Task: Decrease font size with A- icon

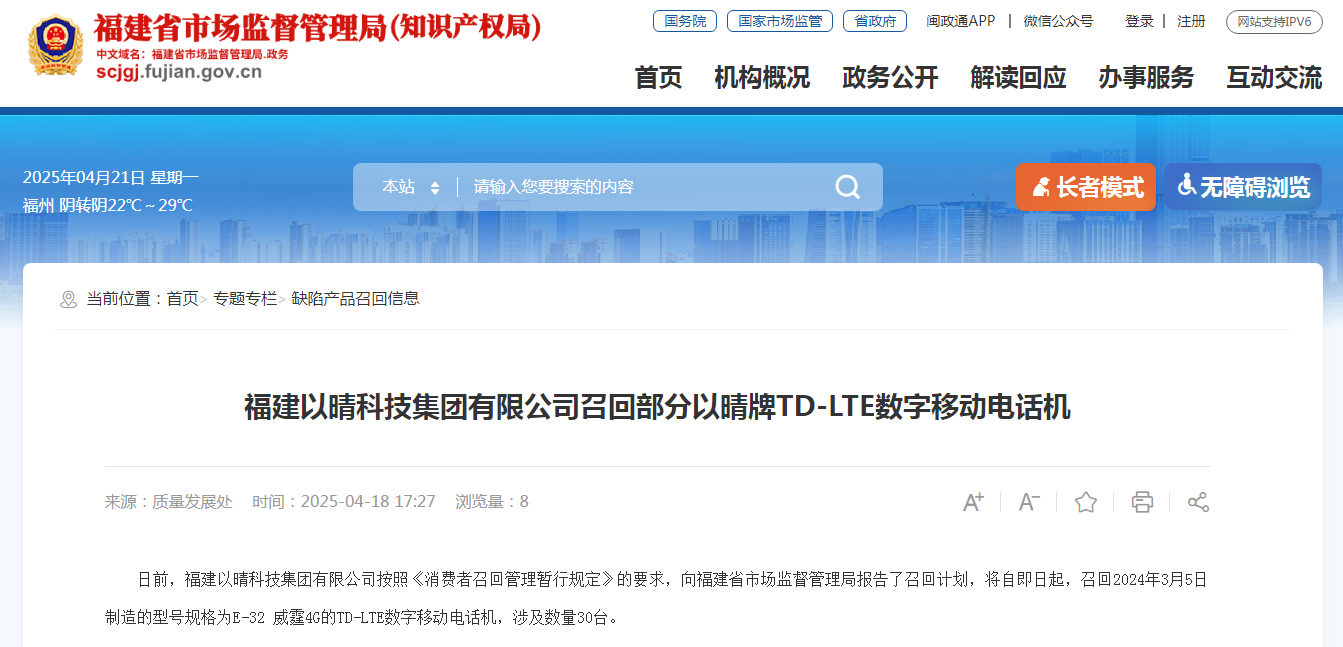Action: [1029, 502]
